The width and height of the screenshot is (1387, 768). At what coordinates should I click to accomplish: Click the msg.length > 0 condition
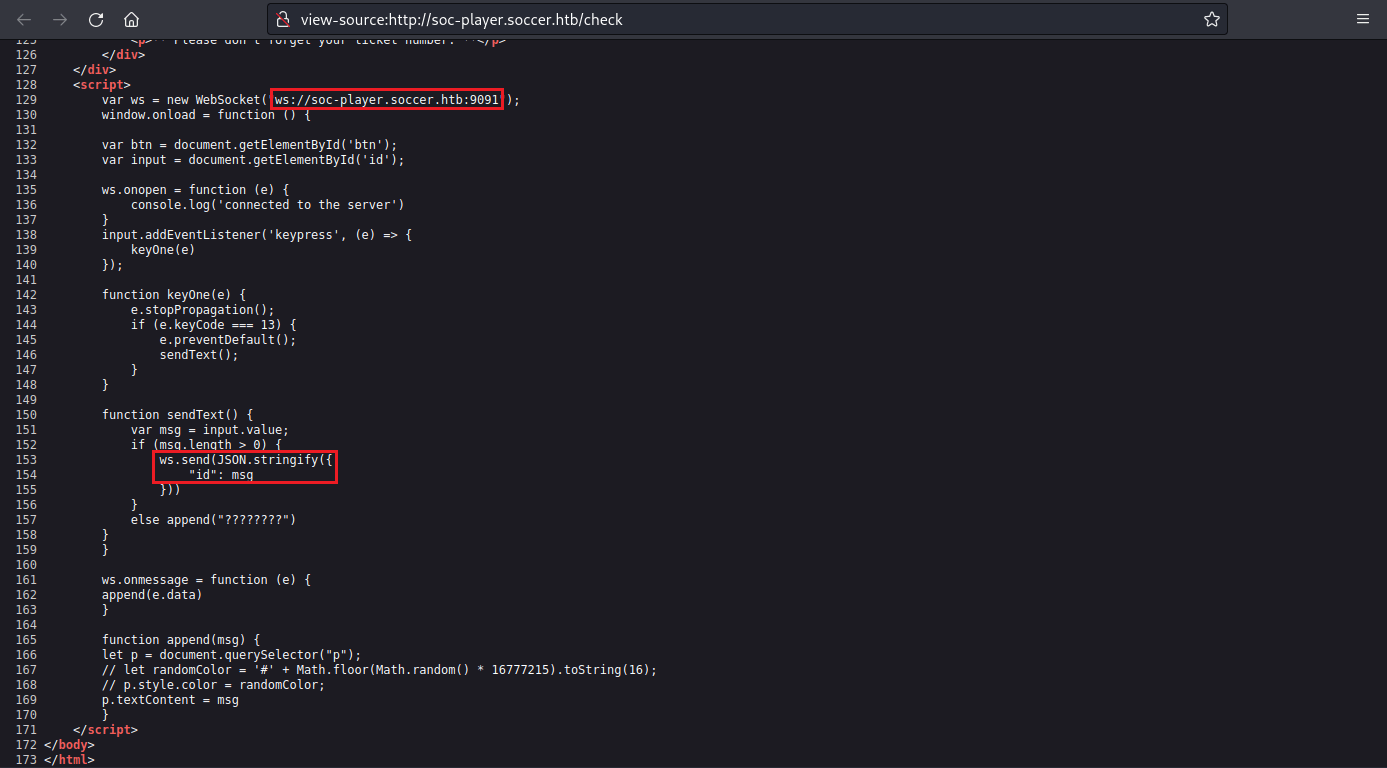coord(206,445)
